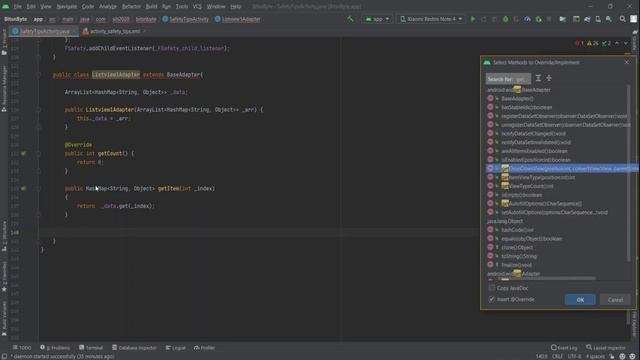640x360 pixels.
Task: Open the Resource Manager sidebar panel
Action: (x=4, y=88)
